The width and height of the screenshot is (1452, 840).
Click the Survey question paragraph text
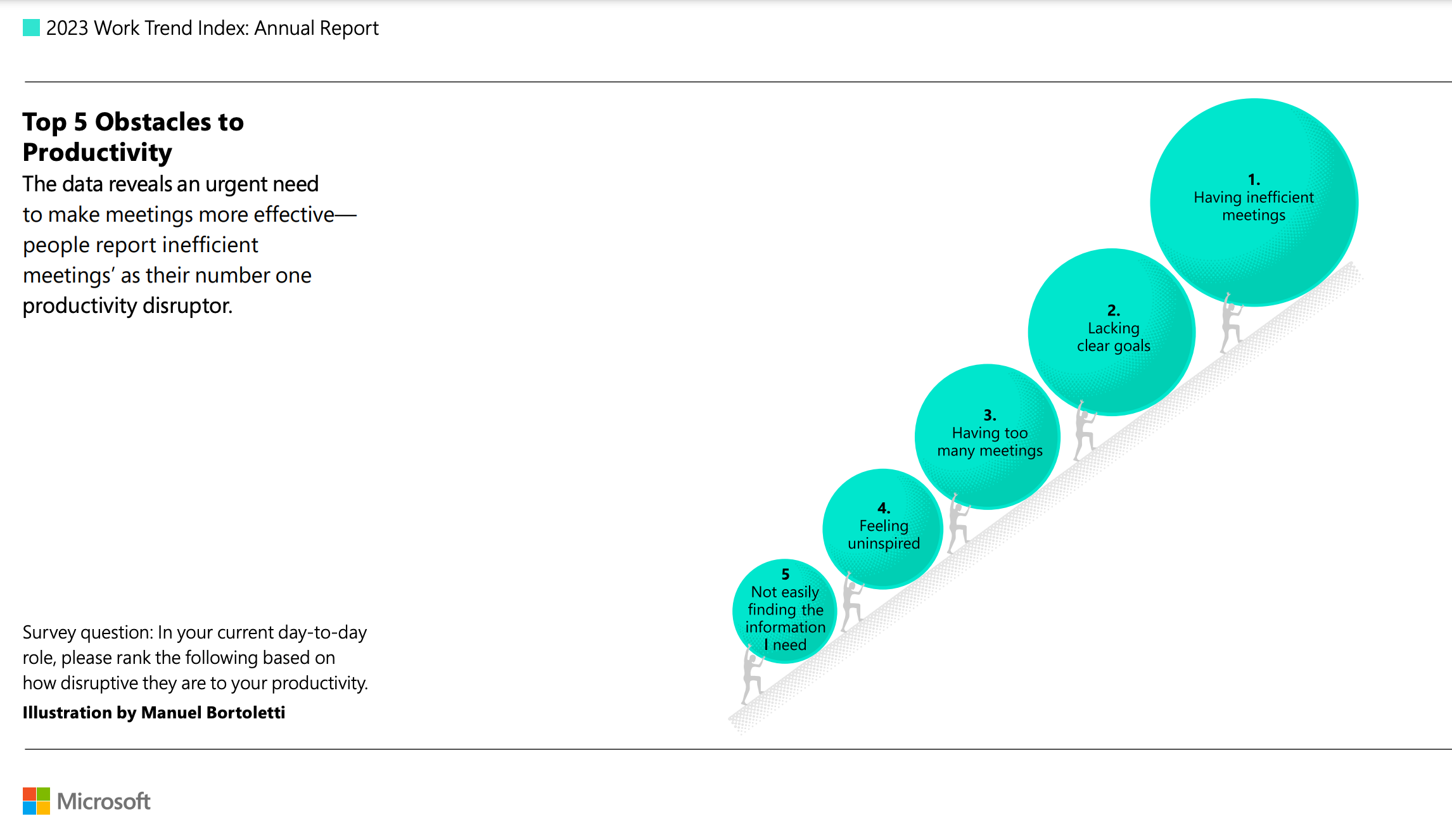point(194,658)
